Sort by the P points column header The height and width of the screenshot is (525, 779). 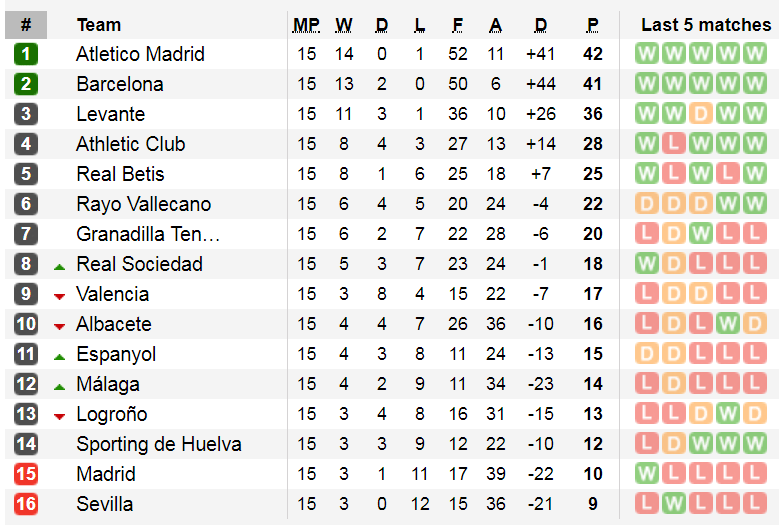point(592,25)
